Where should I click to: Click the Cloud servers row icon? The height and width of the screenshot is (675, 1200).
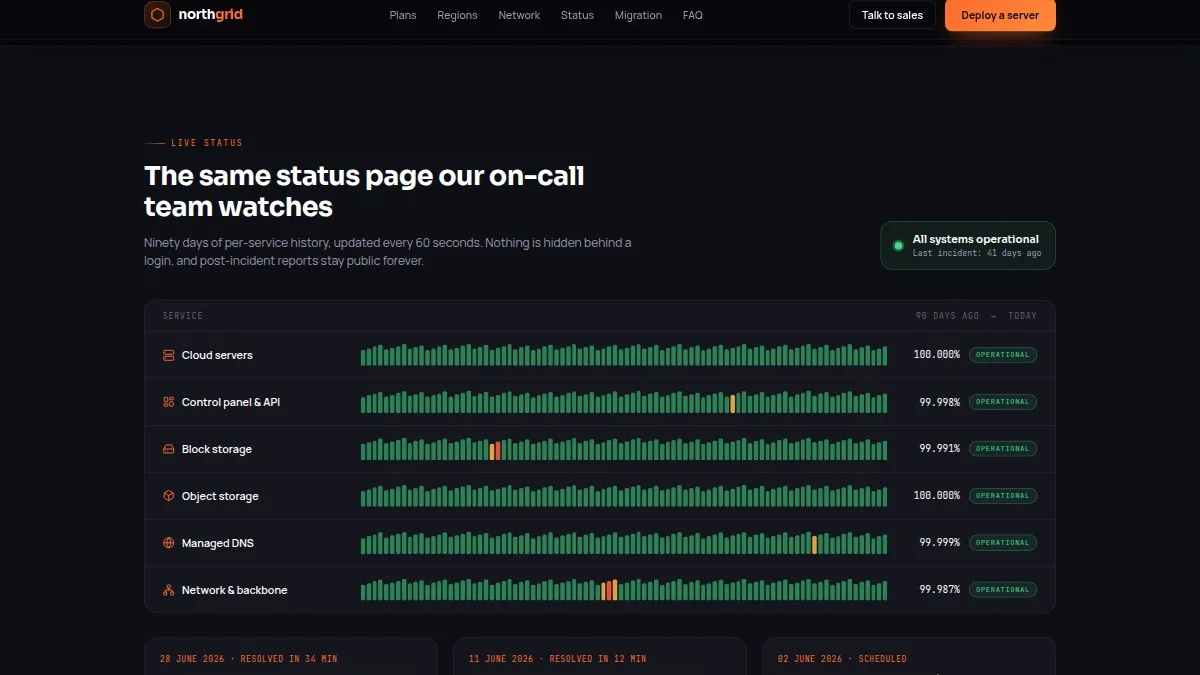(168, 355)
